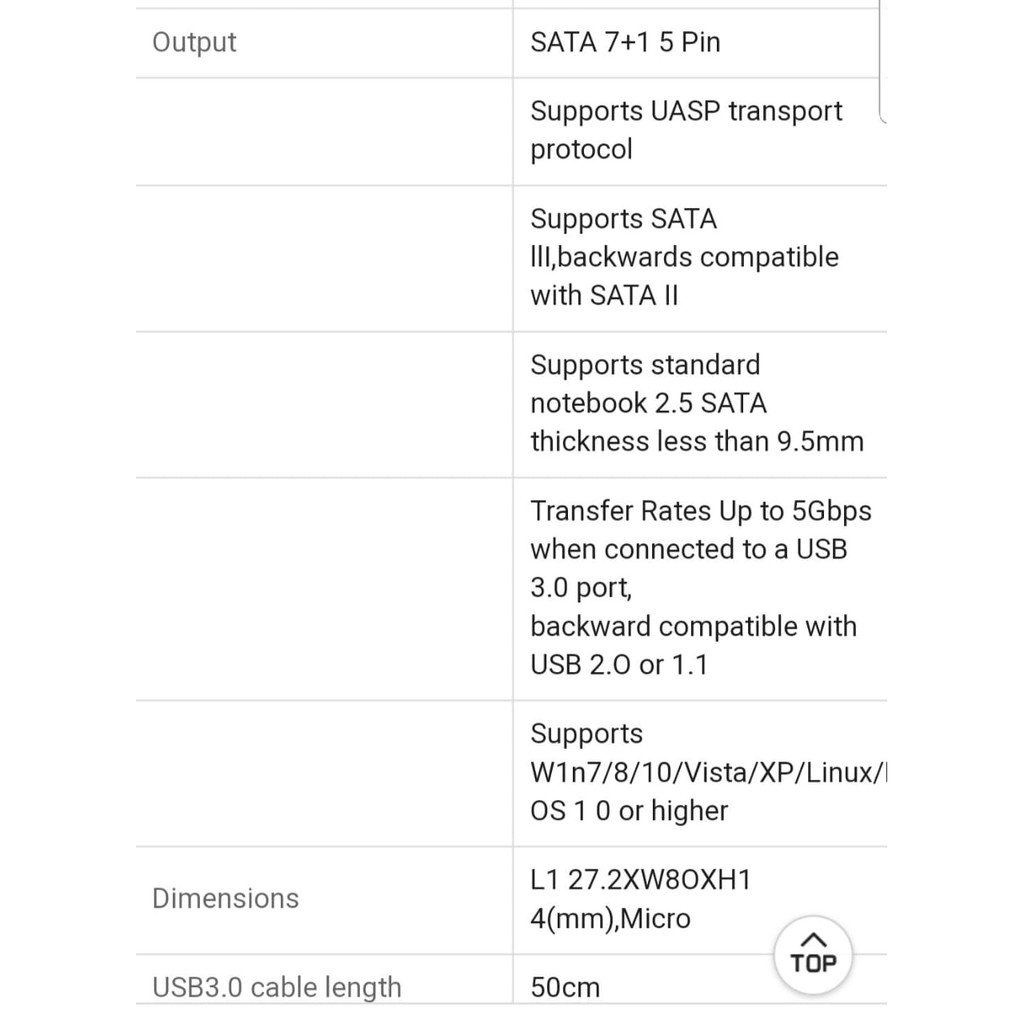Screen dimensions: 1024x1024
Task: Click the vertical scrollbar at top right
Action: click(x=878, y=60)
